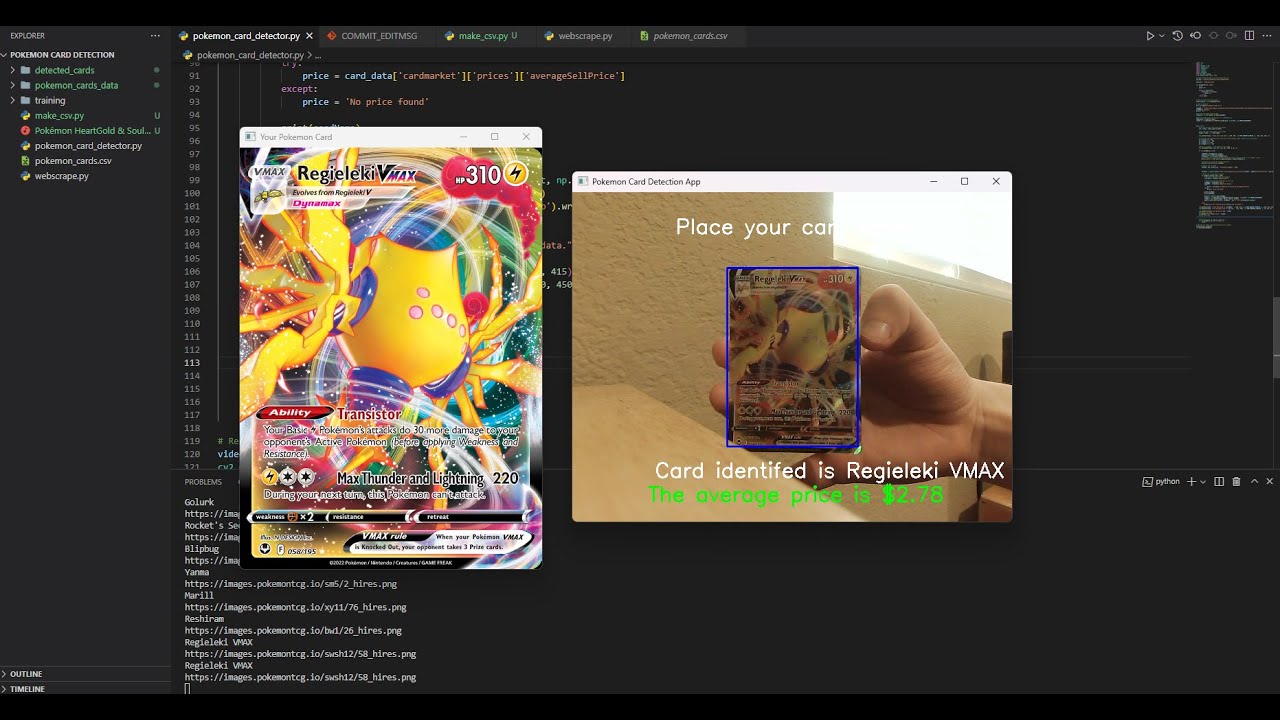Close the Pokemon Card Detection App window
This screenshot has width=1280, height=720.
tap(996, 182)
